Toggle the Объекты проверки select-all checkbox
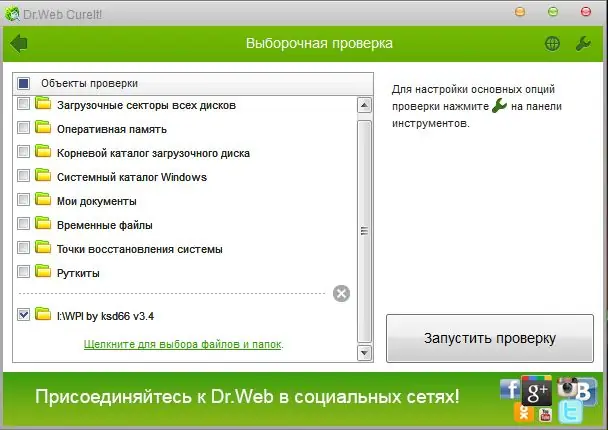The width and height of the screenshot is (608, 430). (24, 83)
